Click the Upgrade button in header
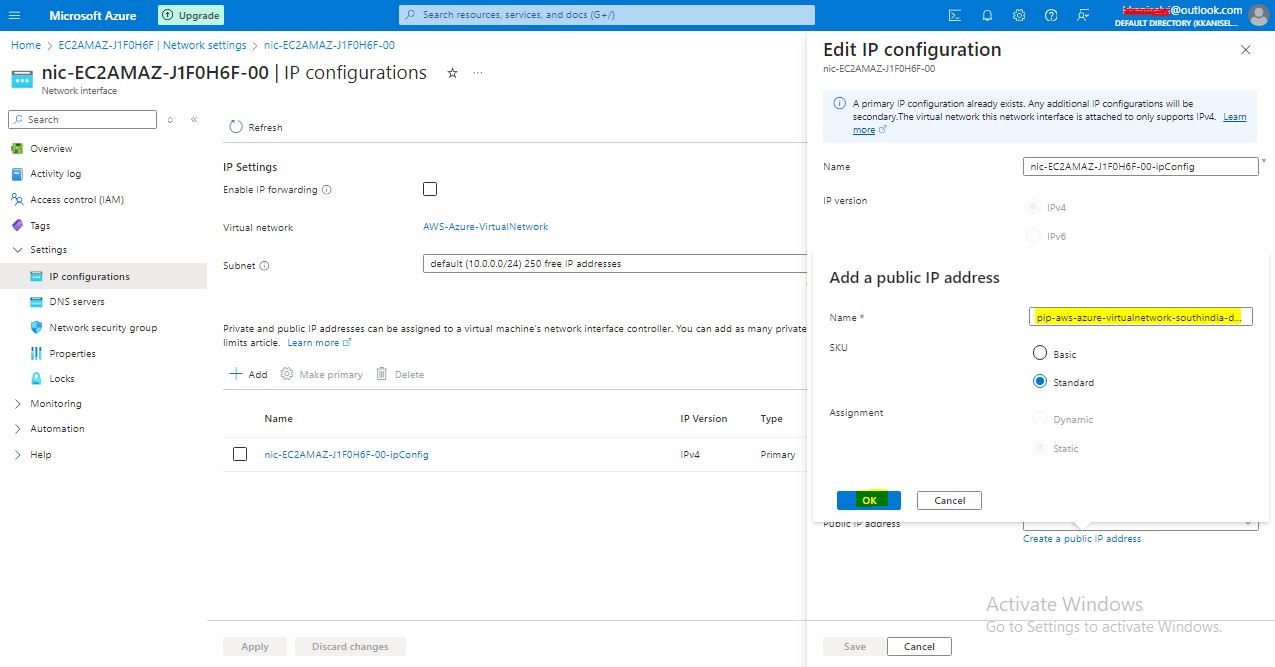The height and width of the screenshot is (667, 1275). (x=191, y=15)
